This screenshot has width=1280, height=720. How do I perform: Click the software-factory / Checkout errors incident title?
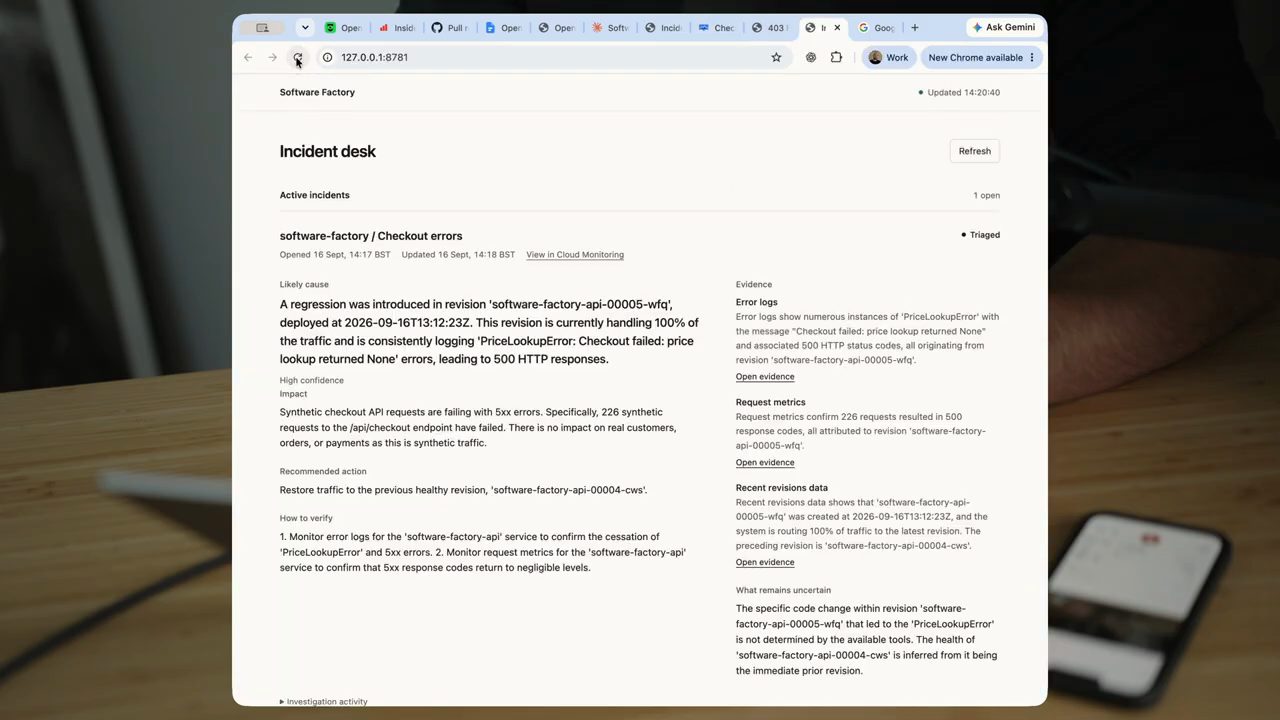pos(371,236)
